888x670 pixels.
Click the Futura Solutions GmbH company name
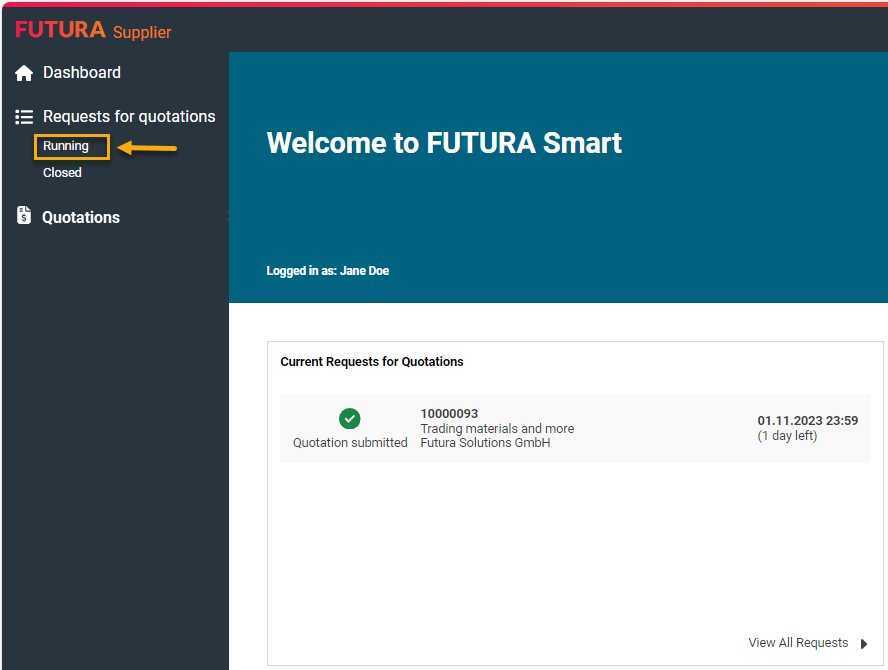485,443
